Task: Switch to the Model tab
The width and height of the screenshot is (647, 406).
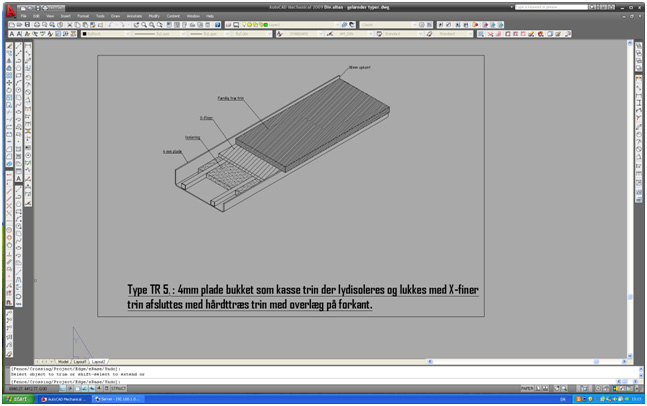Action: pyautogui.click(x=63, y=361)
